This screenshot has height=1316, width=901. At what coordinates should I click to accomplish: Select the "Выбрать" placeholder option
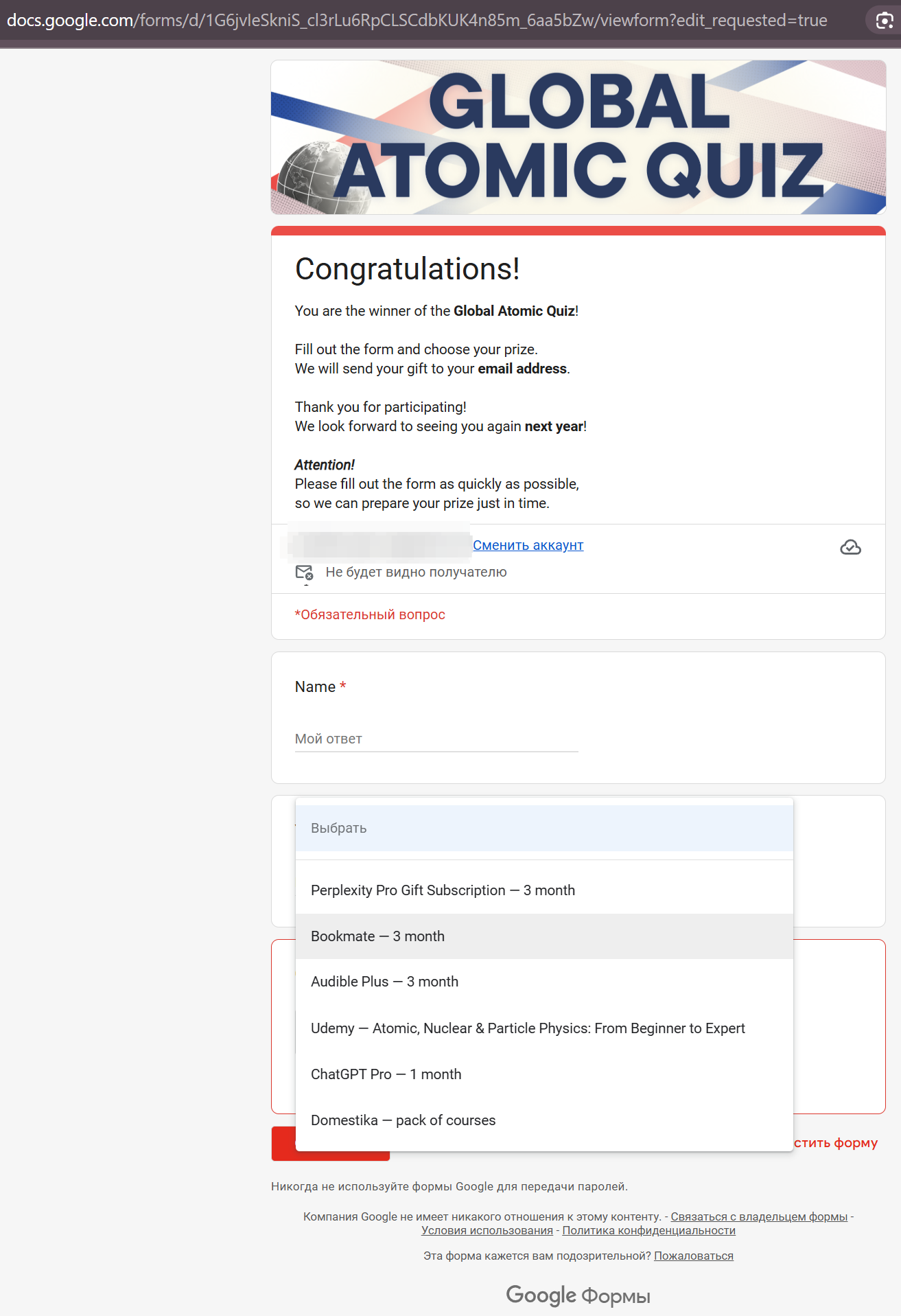click(x=544, y=828)
